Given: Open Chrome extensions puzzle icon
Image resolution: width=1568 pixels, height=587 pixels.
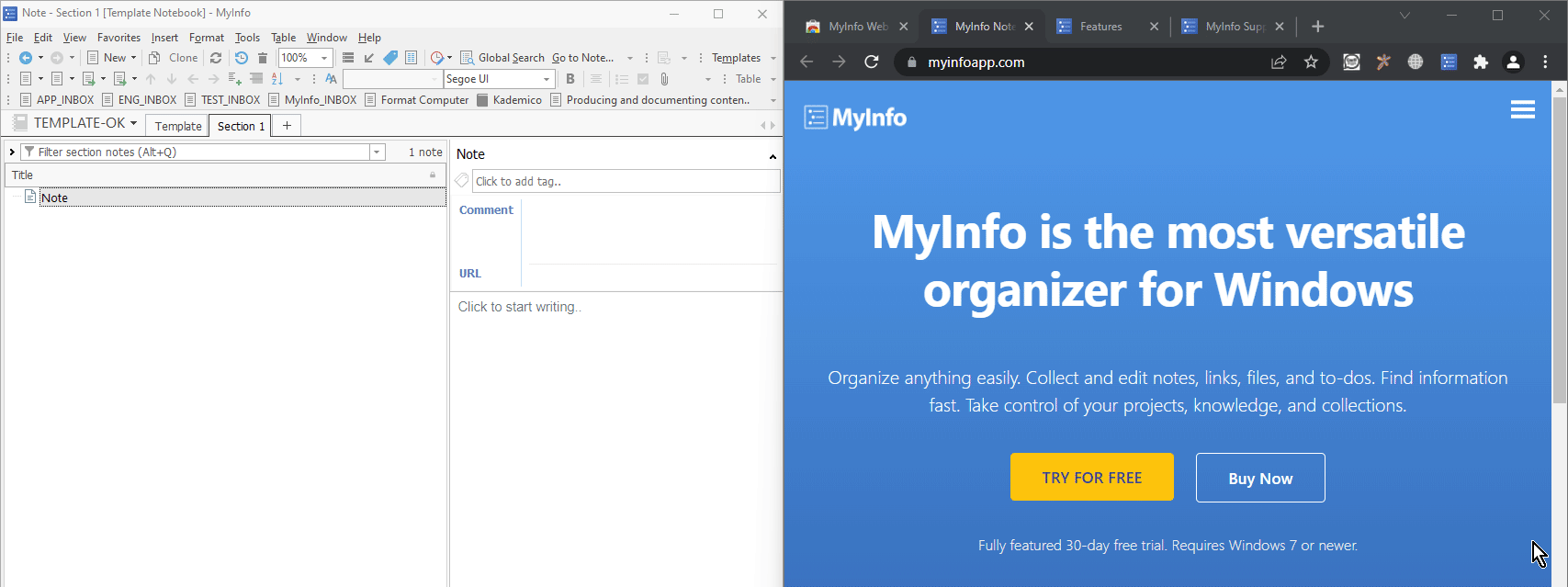Looking at the screenshot, I should point(1481,62).
